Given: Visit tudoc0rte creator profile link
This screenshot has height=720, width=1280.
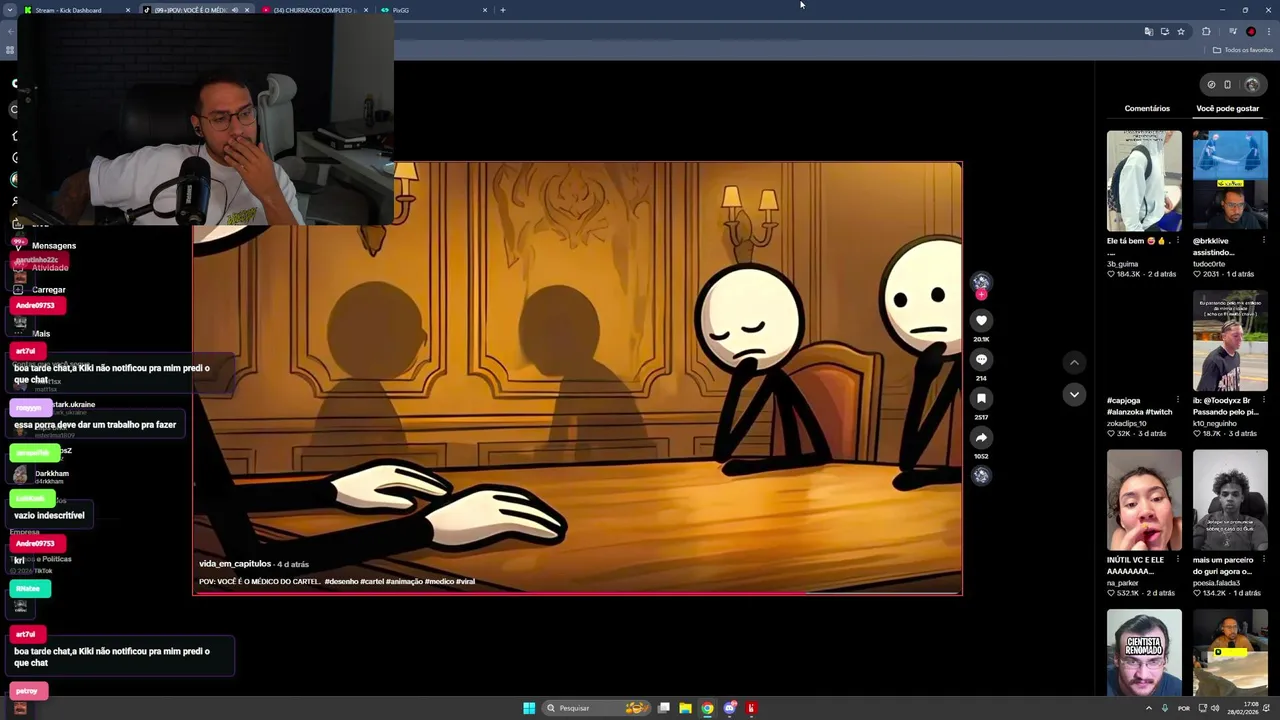Looking at the screenshot, I should click(x=1210, y=264).
